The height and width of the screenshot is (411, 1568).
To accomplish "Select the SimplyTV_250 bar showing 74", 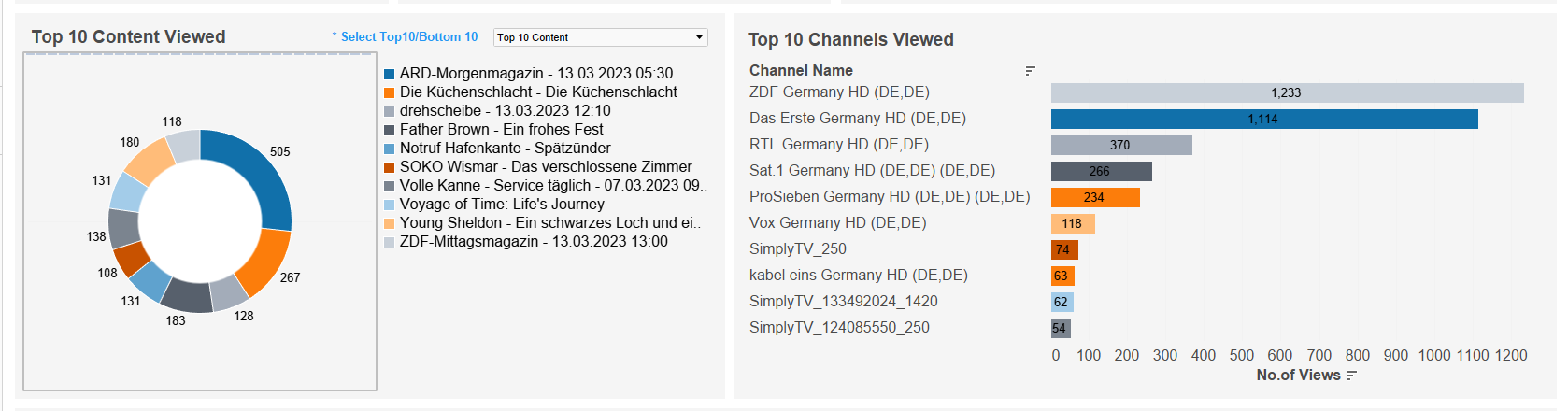I will point(1063,249).
